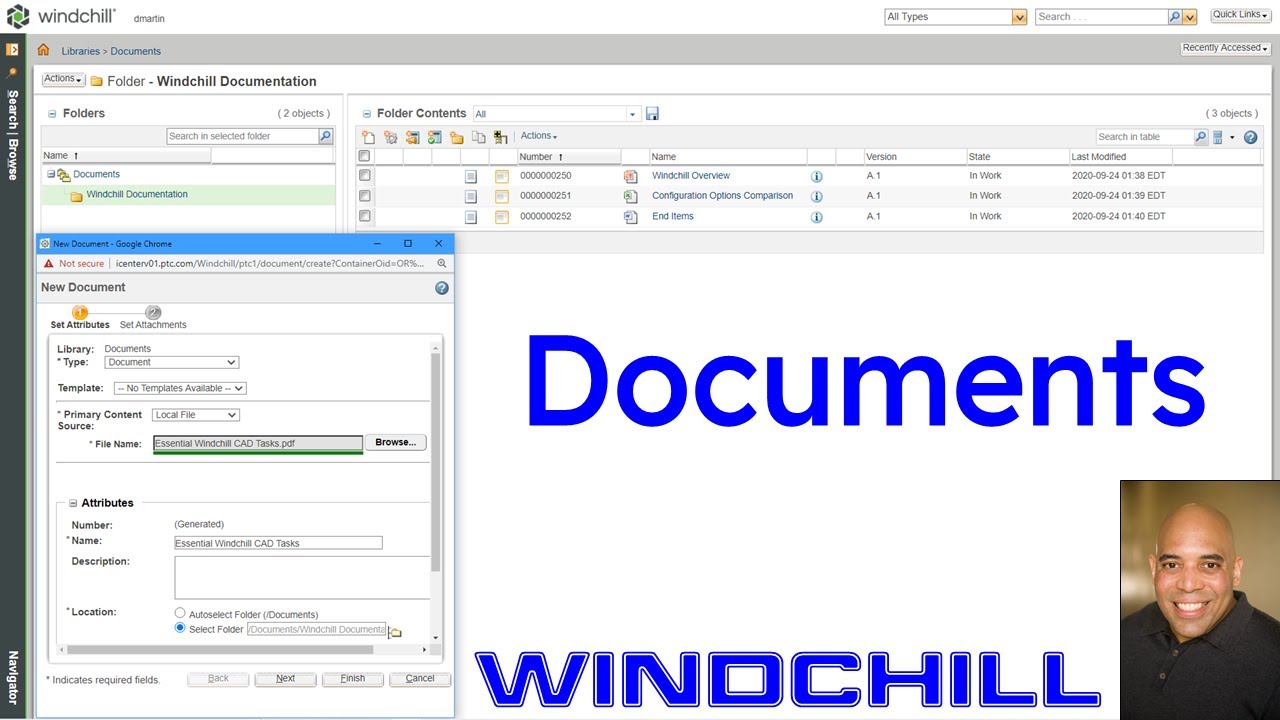Screen dimensions: 1280x720
Task: Open Recently Accessed dropdown
Action: [x=1225, y=48]
